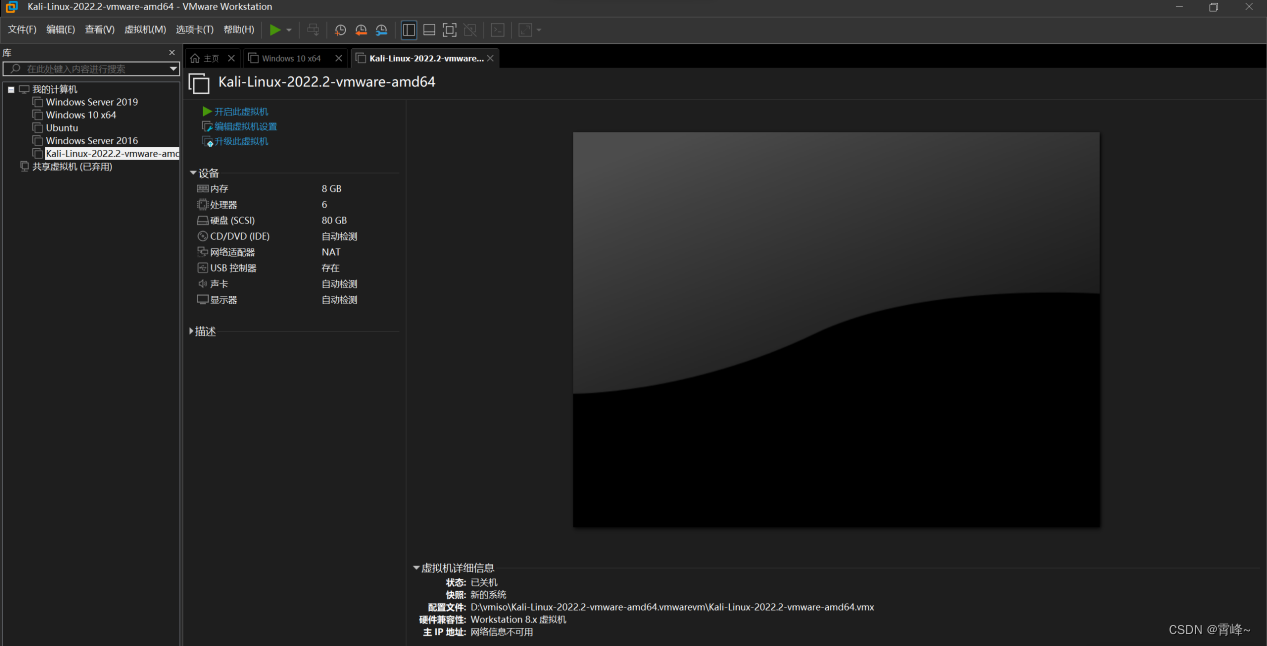Click the Ubuntu VM icon in library
1267x646 pixels.
click(38, 128)
